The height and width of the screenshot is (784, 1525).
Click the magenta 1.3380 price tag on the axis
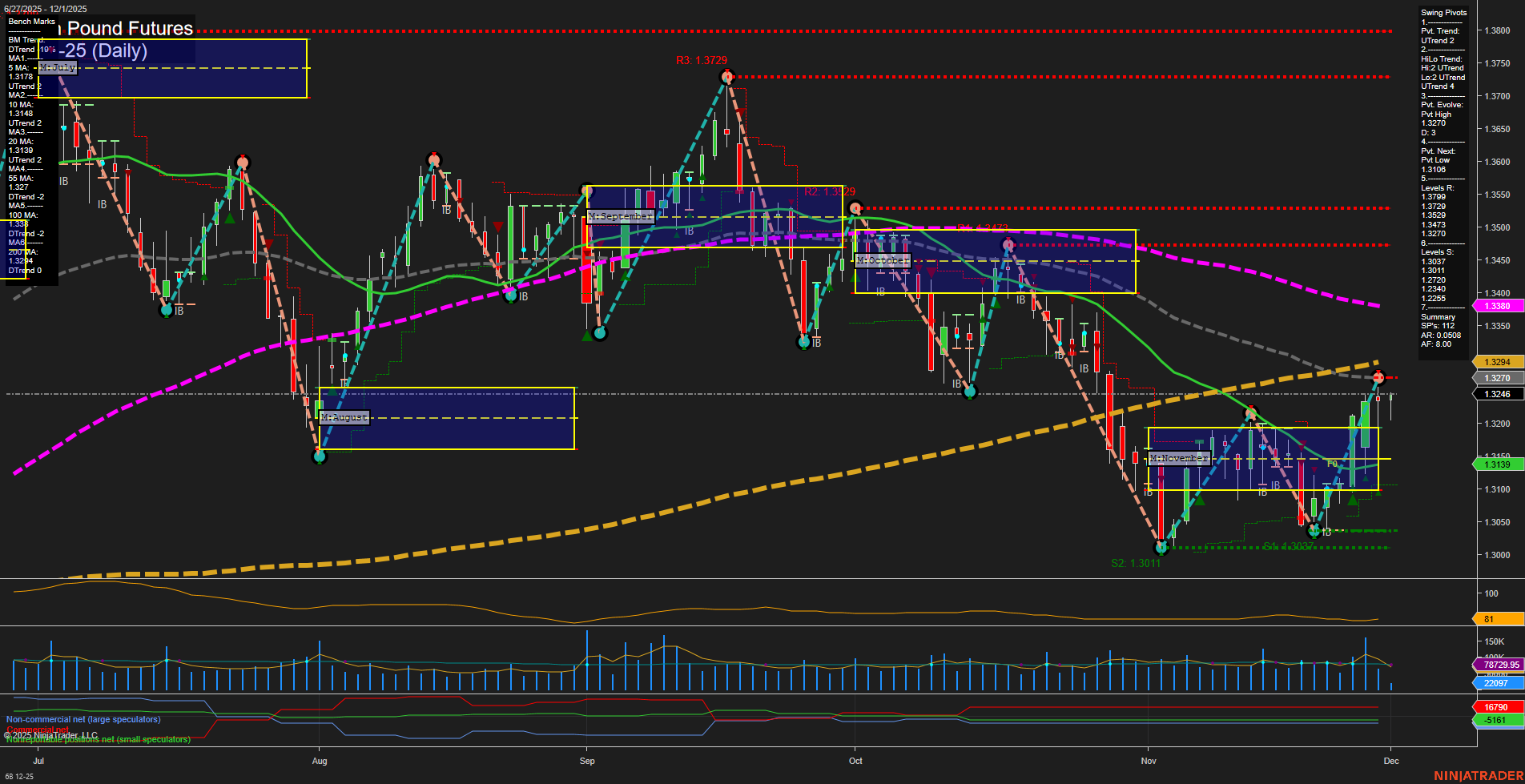(x=1498, y=306)
